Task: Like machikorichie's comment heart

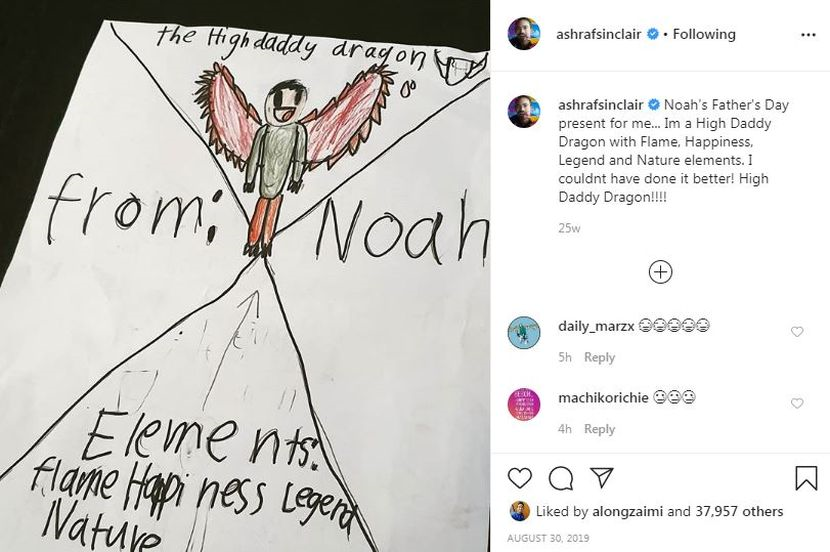Action: pyautogui.click(x=797, y=403)
